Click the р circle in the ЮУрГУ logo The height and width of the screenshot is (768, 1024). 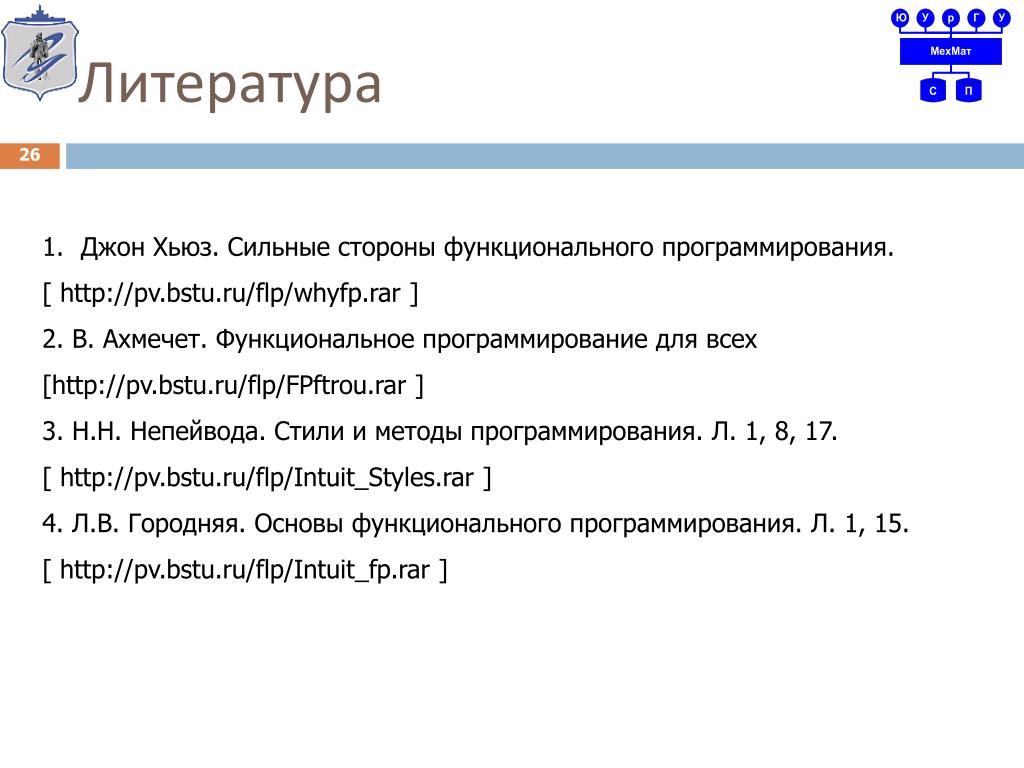(x=951, y=18)
